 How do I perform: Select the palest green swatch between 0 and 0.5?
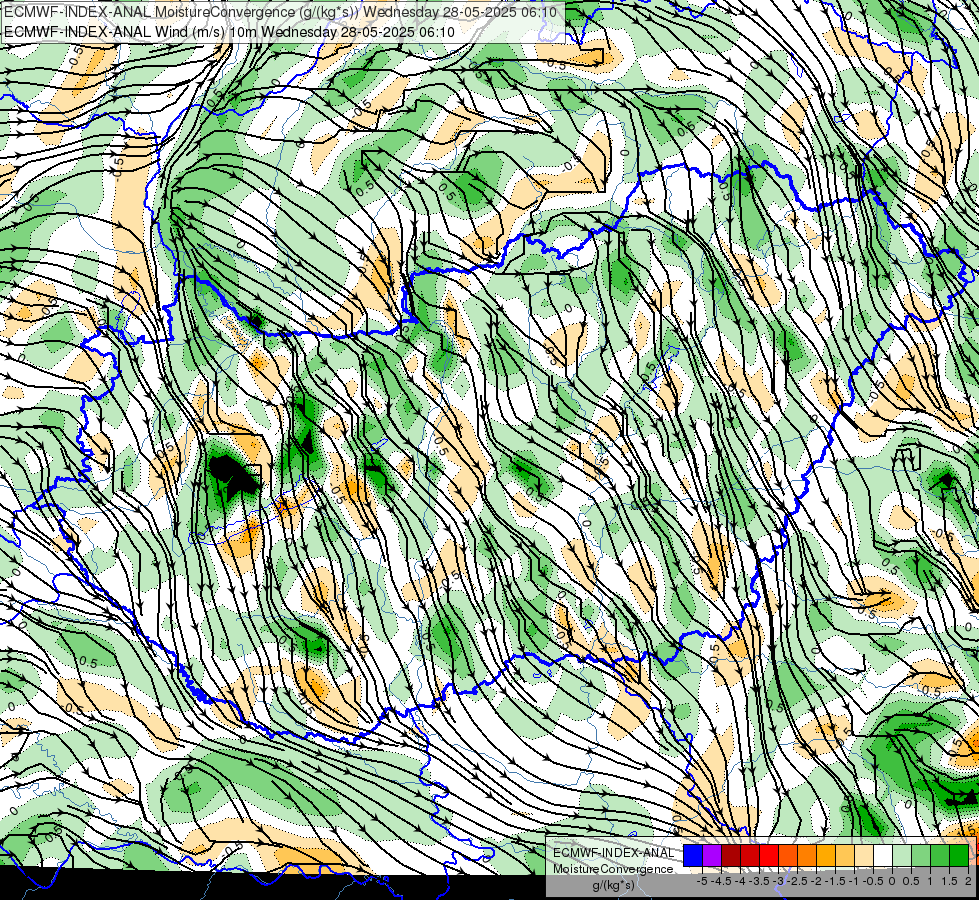902,856
